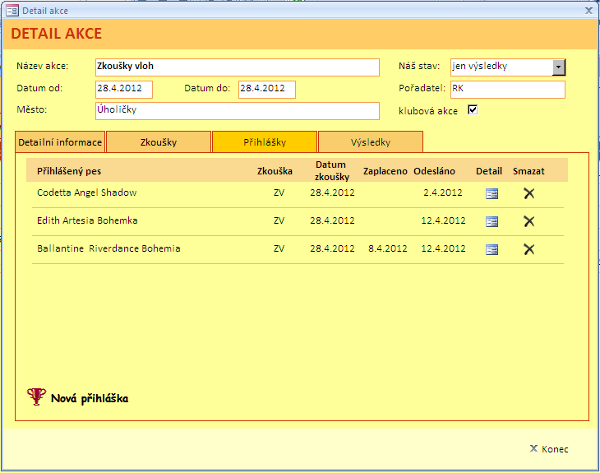Image resolution: width=600 pixels, height=473 pixels.
Task: Click exam date 28.4.2012 for Ballantine
Action: 332,249
